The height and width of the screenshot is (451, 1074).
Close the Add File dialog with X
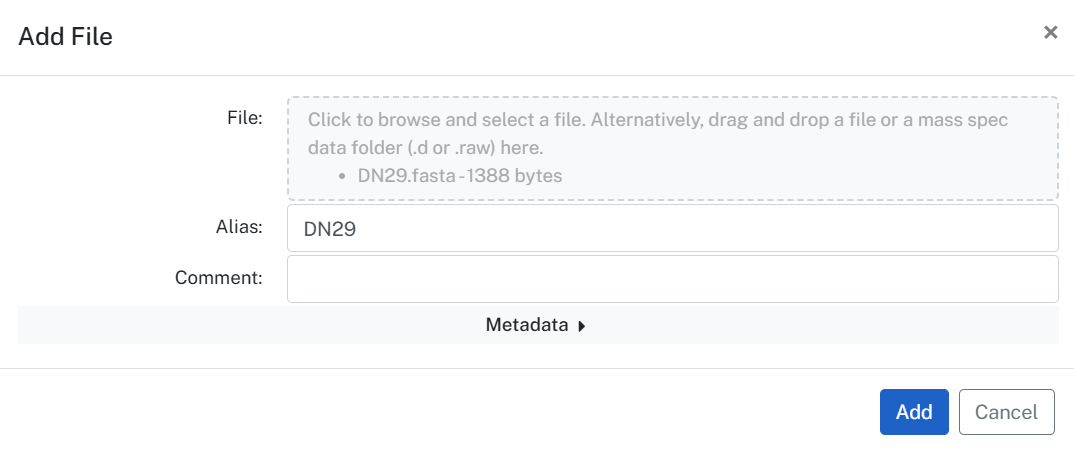1050,32
